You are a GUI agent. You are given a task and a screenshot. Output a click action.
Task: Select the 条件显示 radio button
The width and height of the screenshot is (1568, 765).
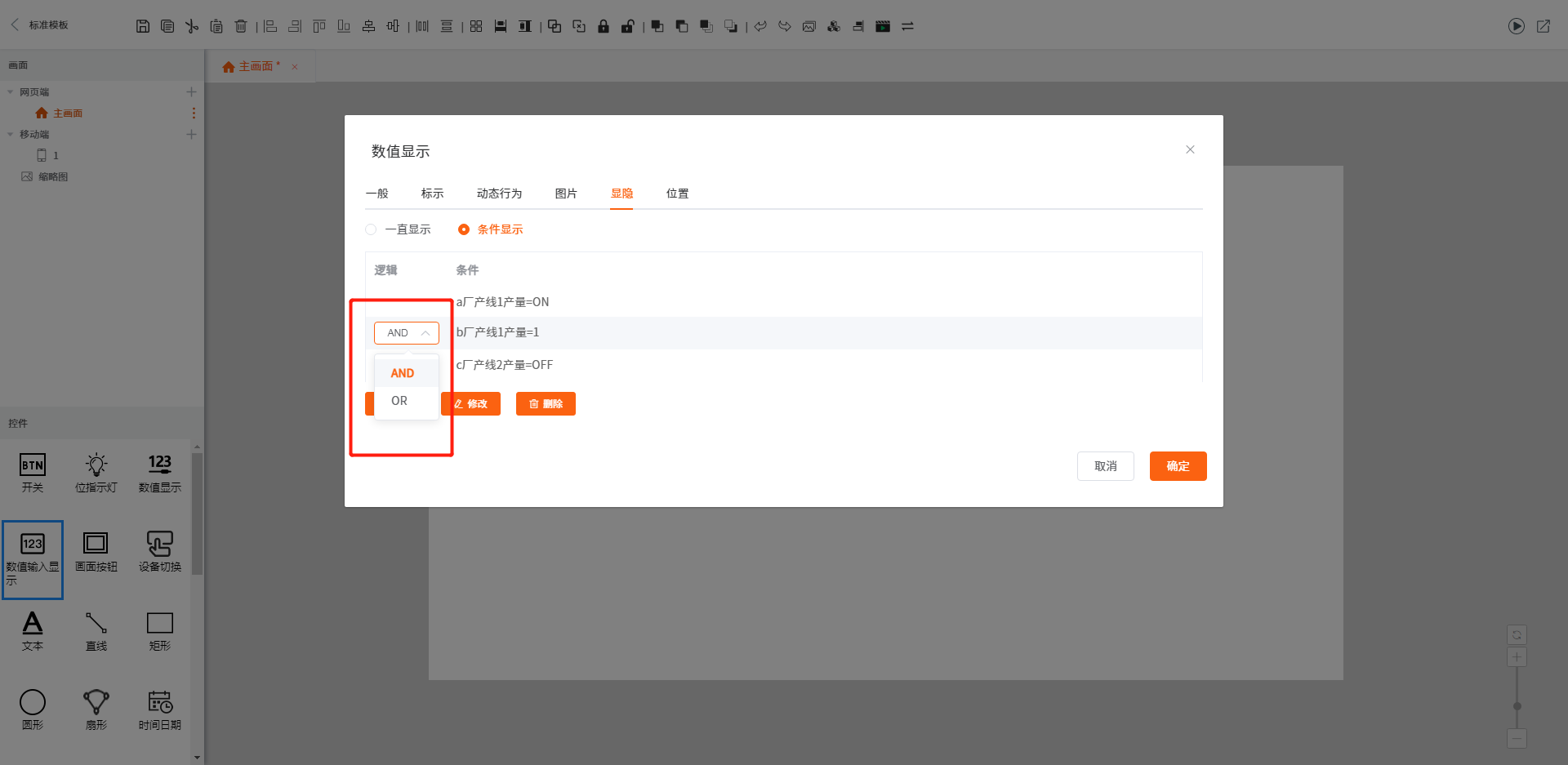coord(464,229)
